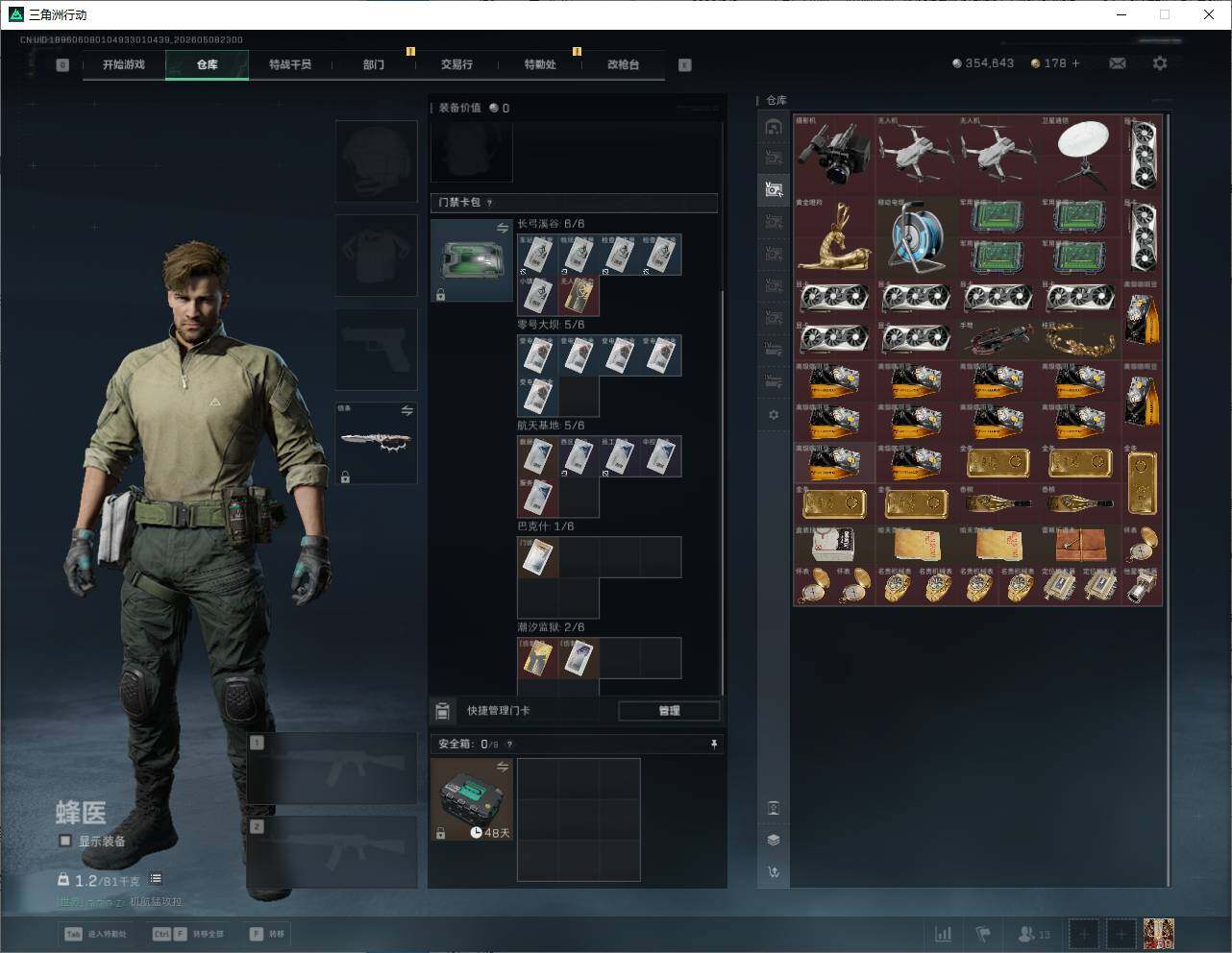Click the swap arrows on the knife slot
Viewport: 1232px width, 953px height.
[407, 410]
